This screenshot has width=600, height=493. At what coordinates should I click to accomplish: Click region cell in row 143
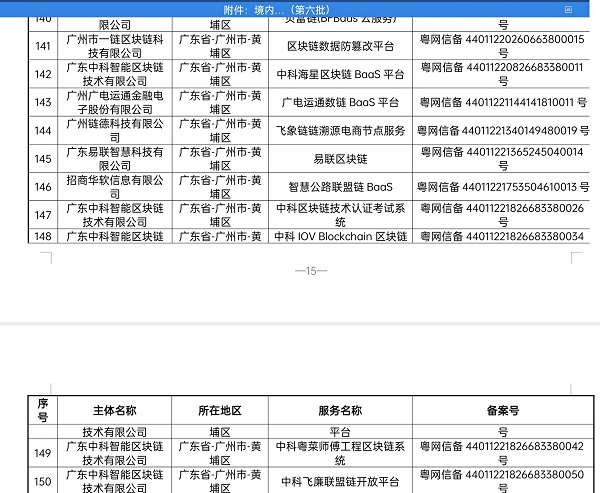[x=220, y=102]
